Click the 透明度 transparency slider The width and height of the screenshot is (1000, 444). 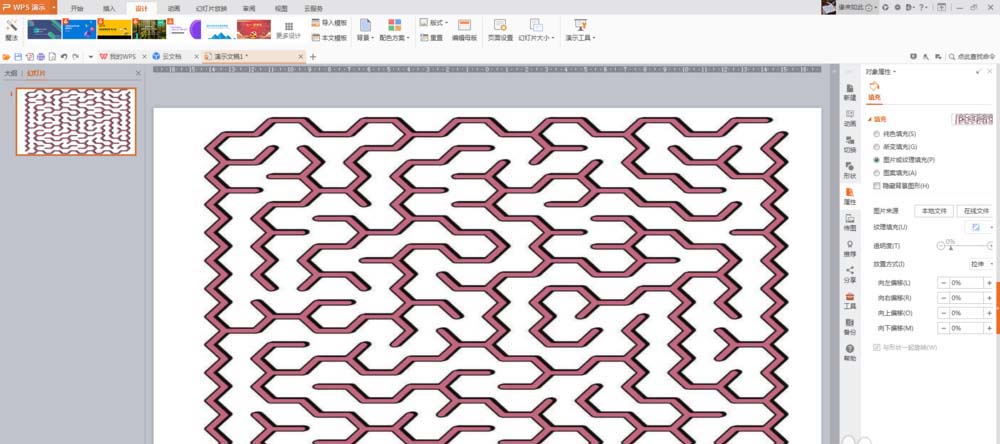coord(965,246)
